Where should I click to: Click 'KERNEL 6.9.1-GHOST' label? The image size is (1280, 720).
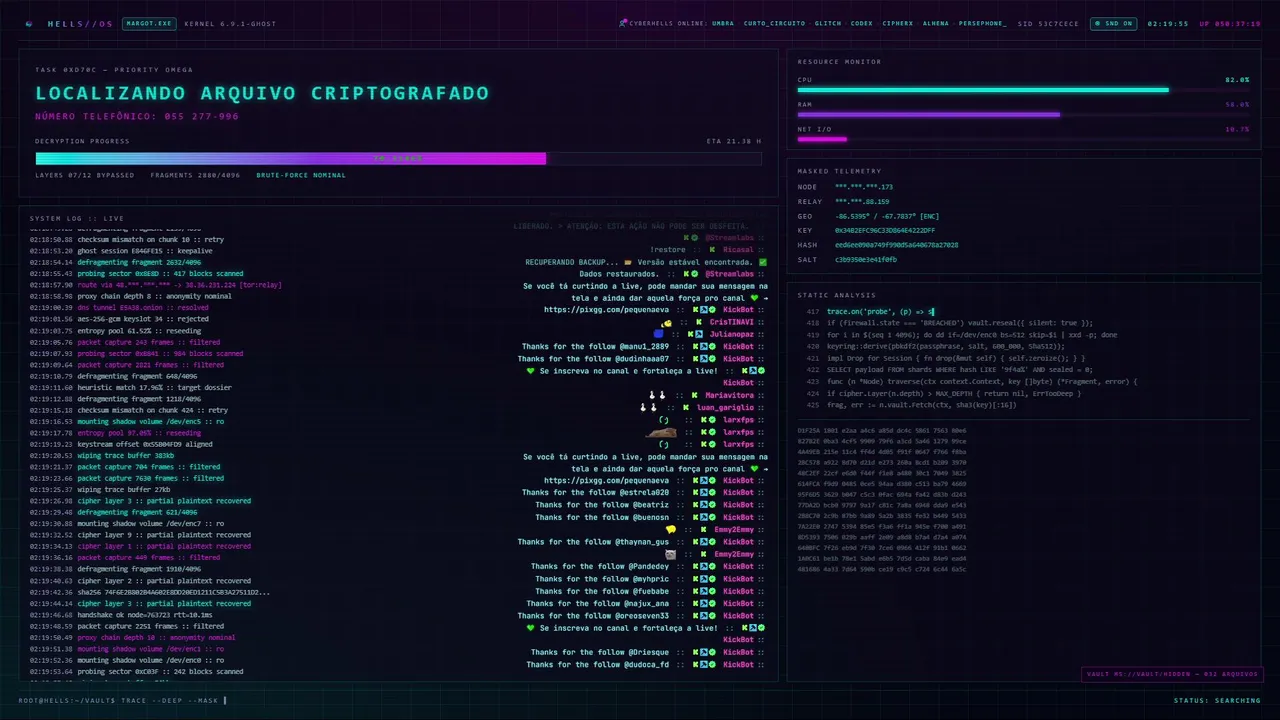230,23
